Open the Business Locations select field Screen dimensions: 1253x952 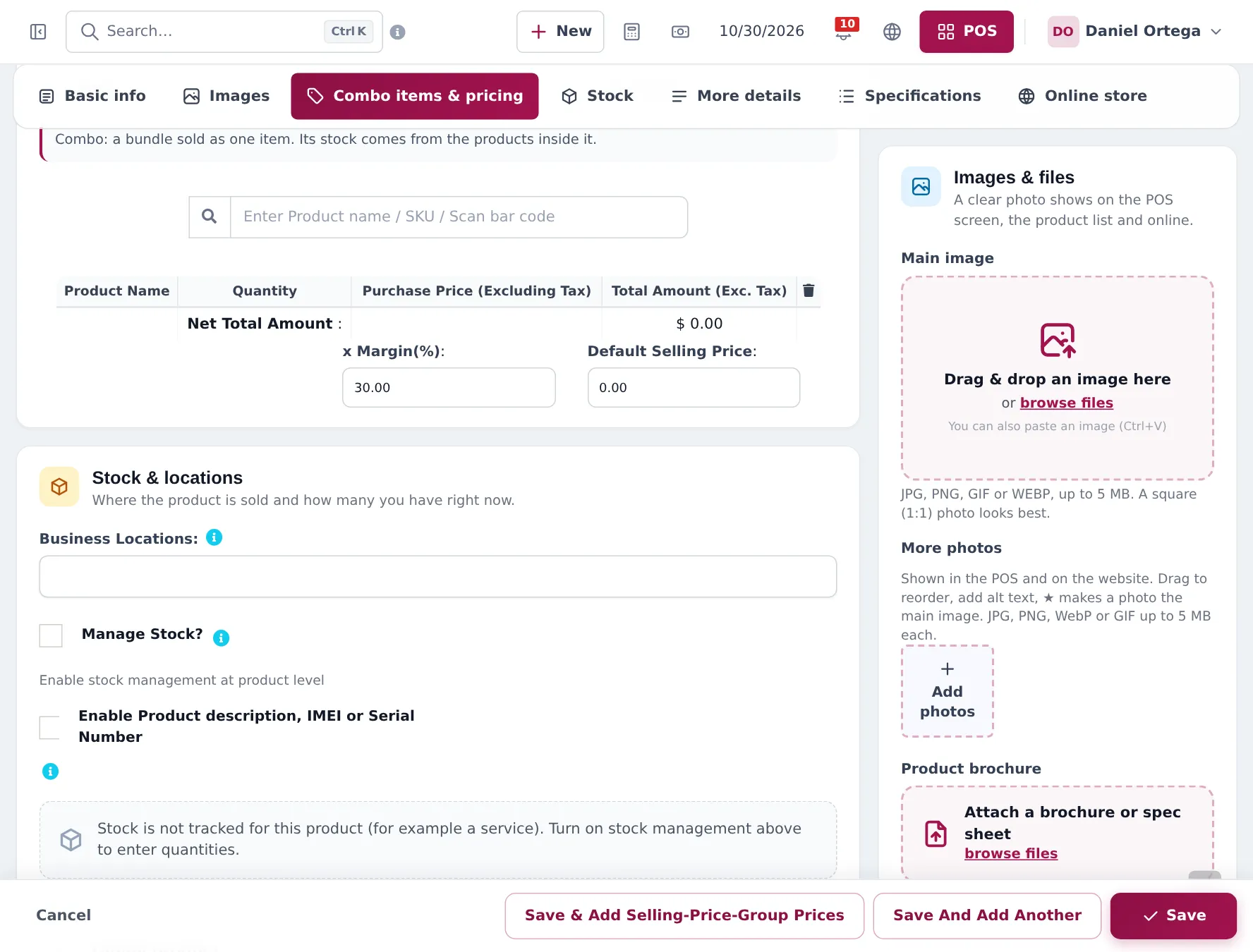pyautogui.click(x=438, y=576)
